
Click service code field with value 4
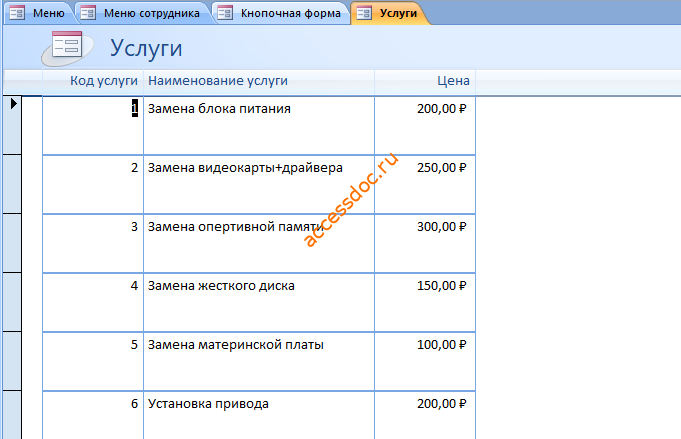click(93, 302)
